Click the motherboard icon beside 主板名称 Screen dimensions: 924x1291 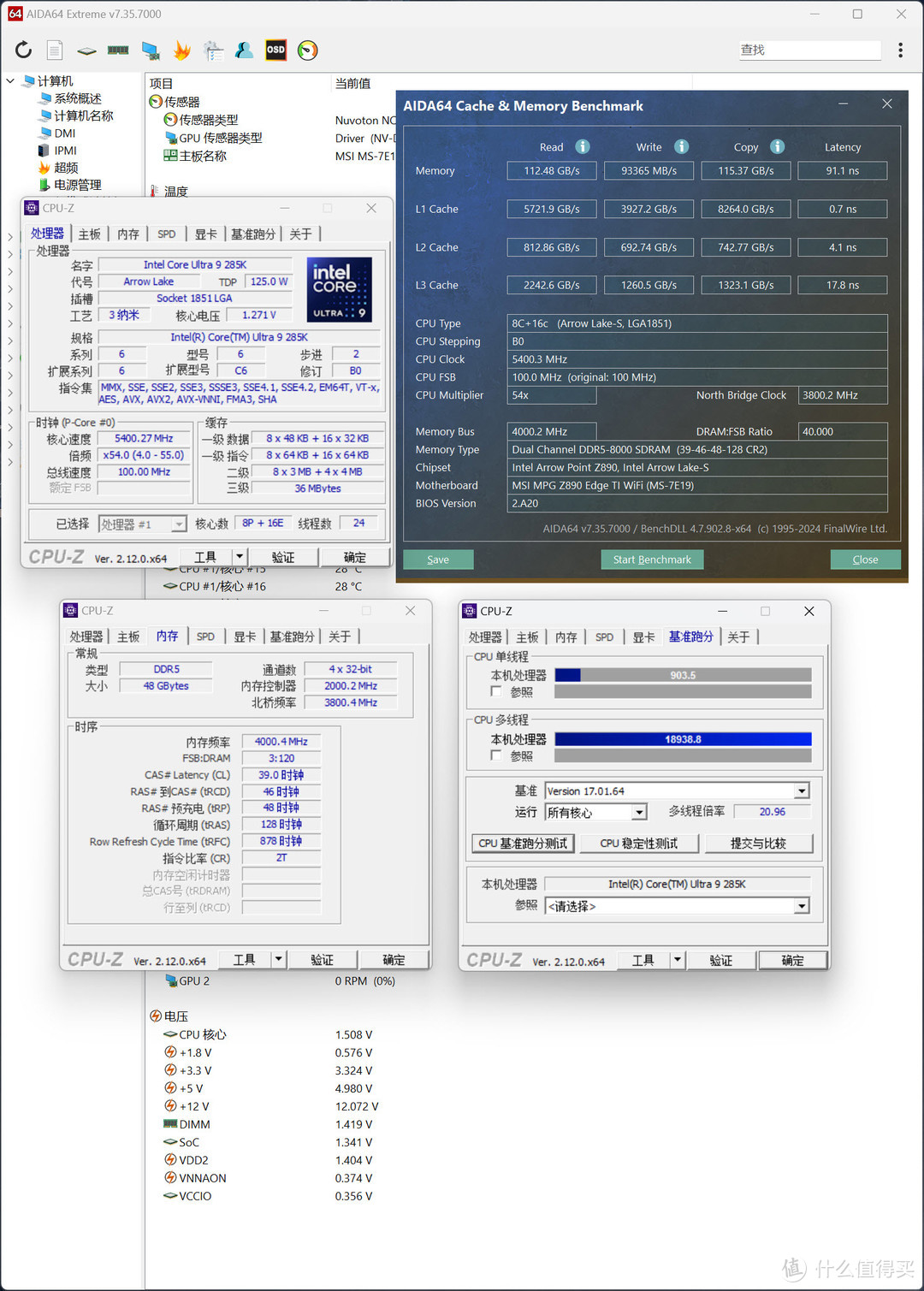coord(170,156)
